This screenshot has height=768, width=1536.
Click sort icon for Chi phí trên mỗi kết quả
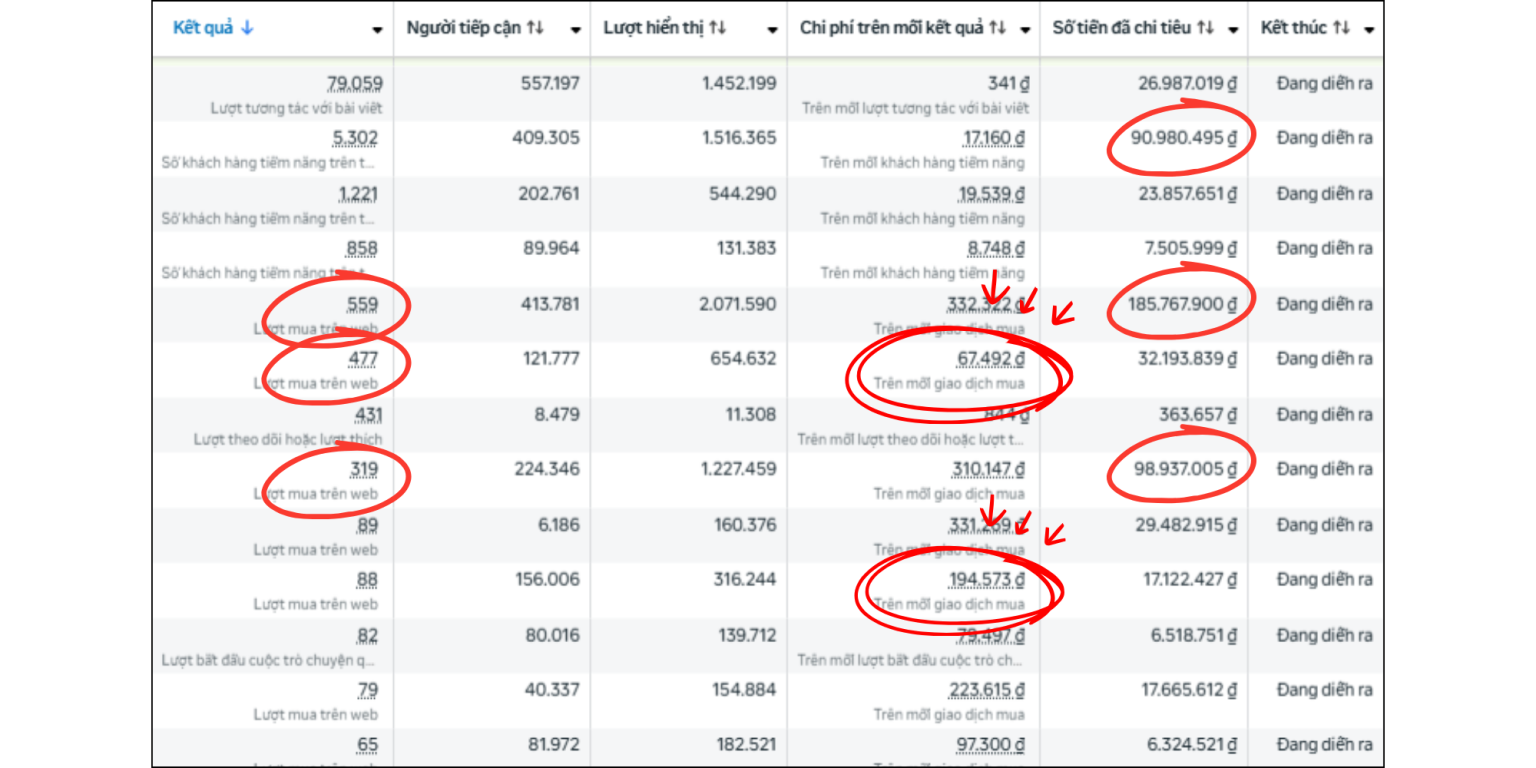(997, 29)
